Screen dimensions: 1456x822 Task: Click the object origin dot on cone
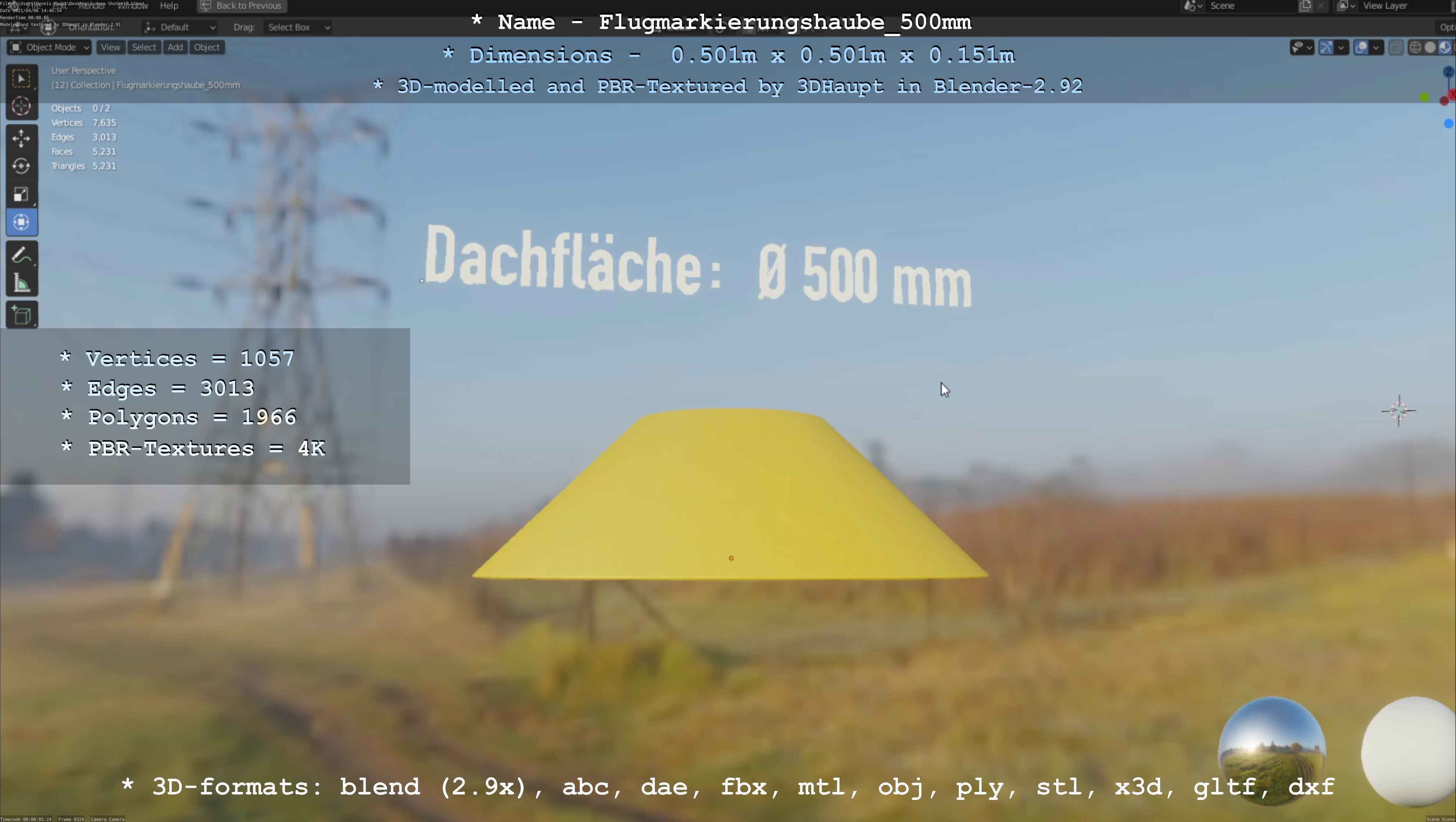(731, 558)
